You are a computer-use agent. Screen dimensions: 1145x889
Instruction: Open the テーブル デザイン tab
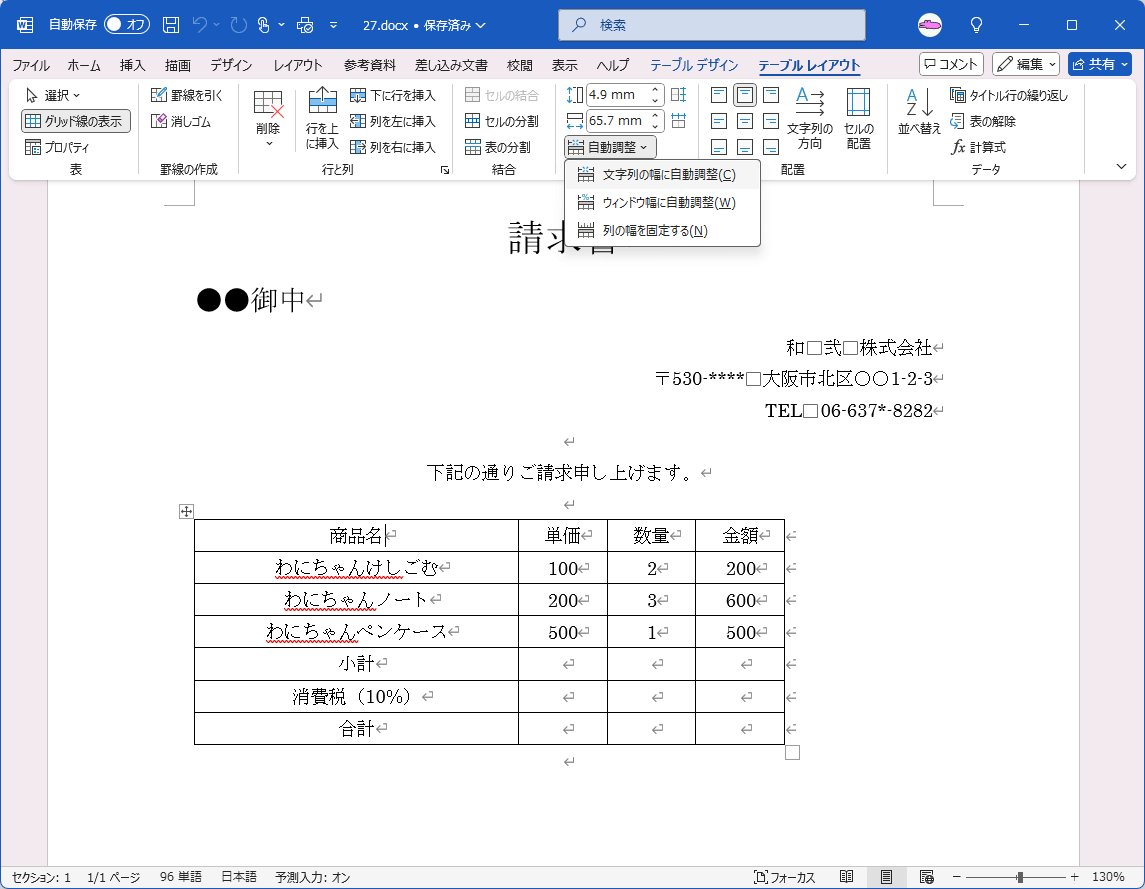(x=694, y=65)
